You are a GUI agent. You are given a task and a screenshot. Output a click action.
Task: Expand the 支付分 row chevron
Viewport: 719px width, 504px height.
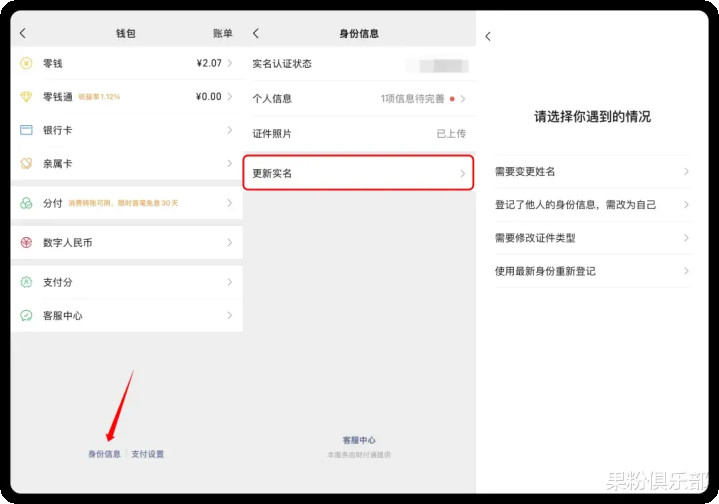click(x=230, y=282)
